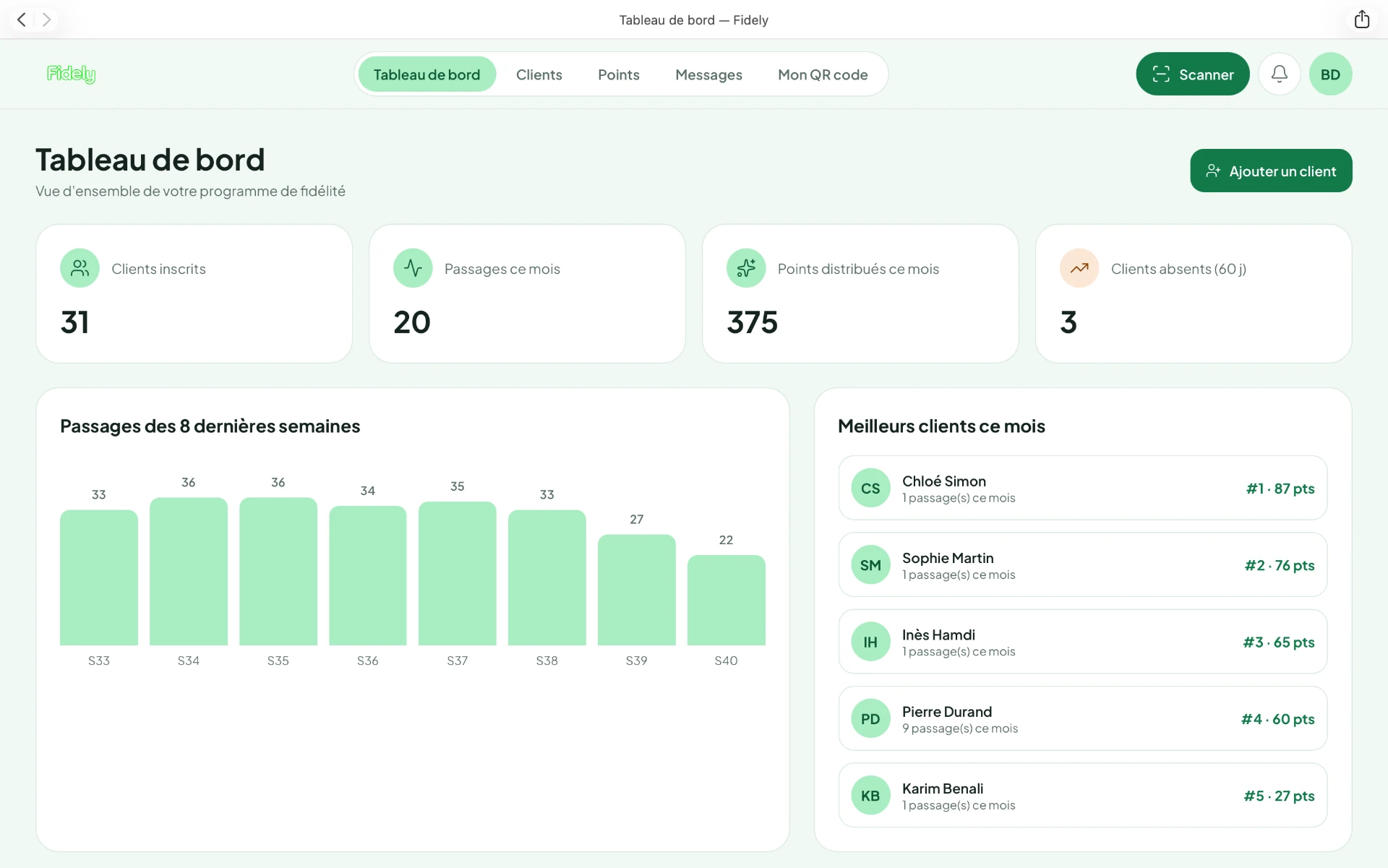Click the KB avatar of Karim Benali
The image size is (1388, 868).
click(870, 795)
